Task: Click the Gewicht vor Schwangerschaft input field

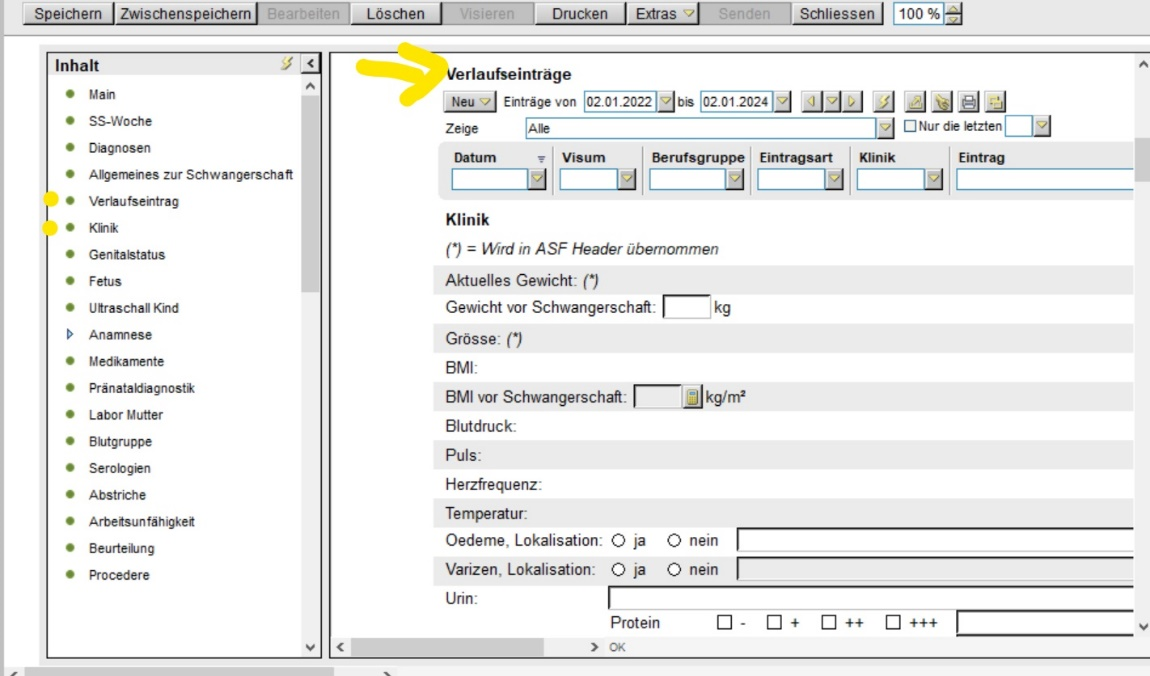Action: pos(686,308)
